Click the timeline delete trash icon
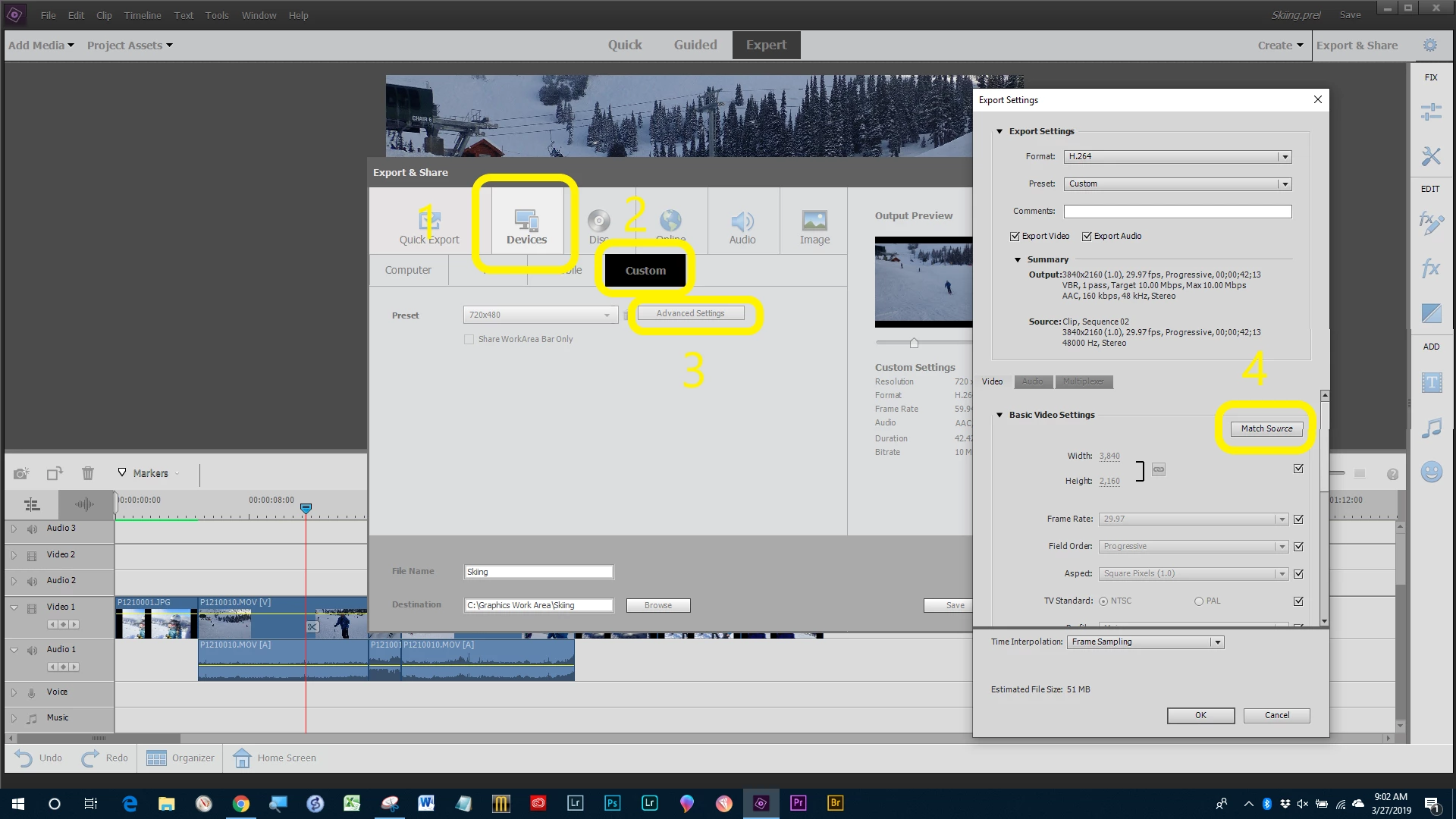1456x819 pixels. [88, 473]
